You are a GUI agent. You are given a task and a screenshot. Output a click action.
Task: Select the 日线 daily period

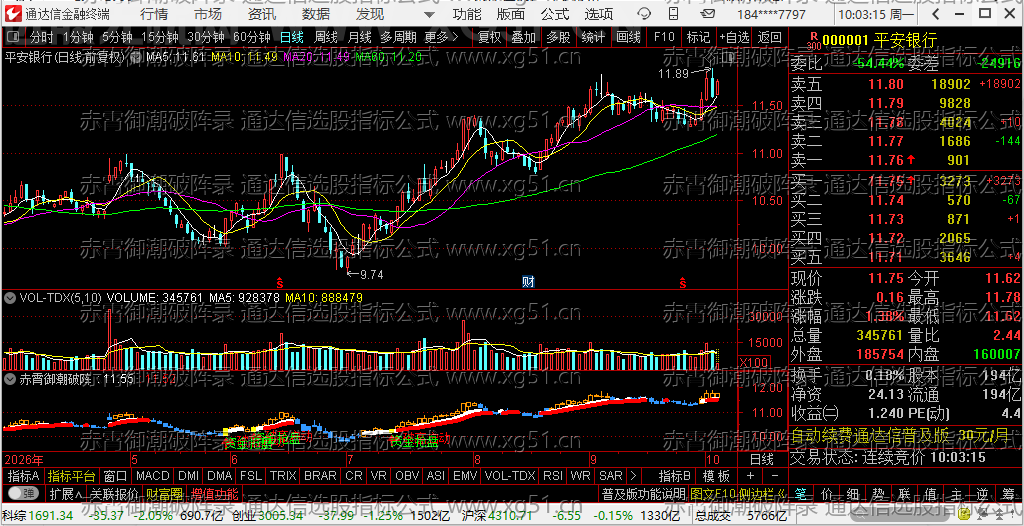pos(292,37)
